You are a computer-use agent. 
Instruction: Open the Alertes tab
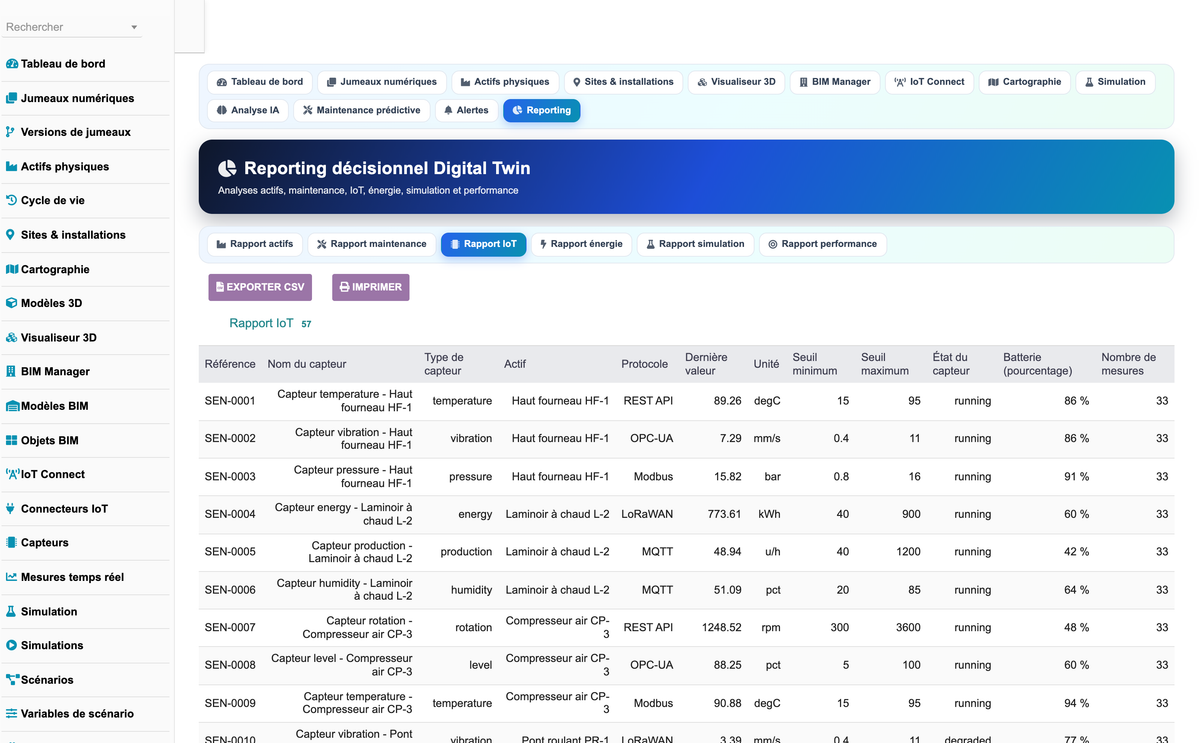coord(466,110)
